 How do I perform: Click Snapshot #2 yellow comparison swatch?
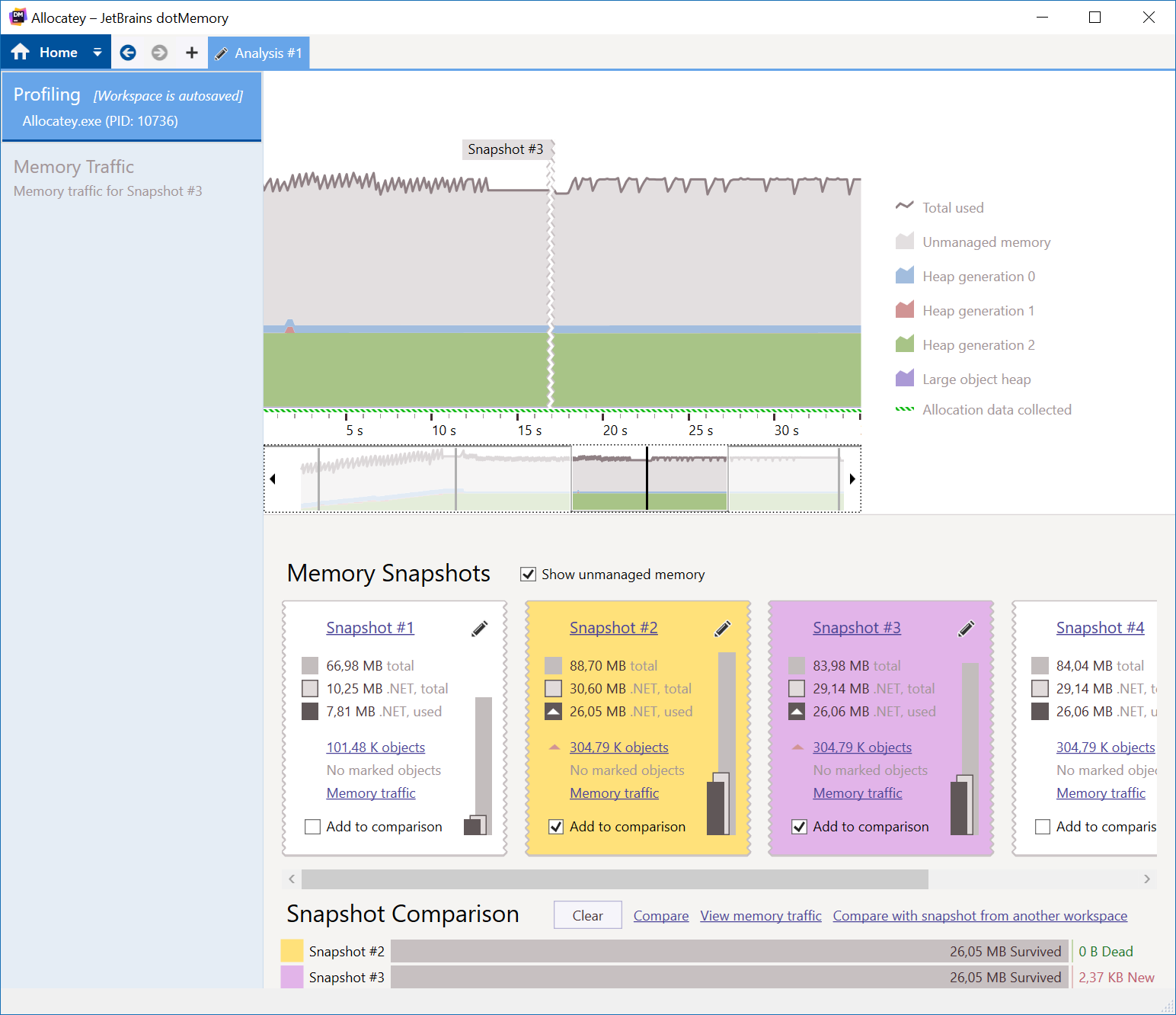coord(292,951)
